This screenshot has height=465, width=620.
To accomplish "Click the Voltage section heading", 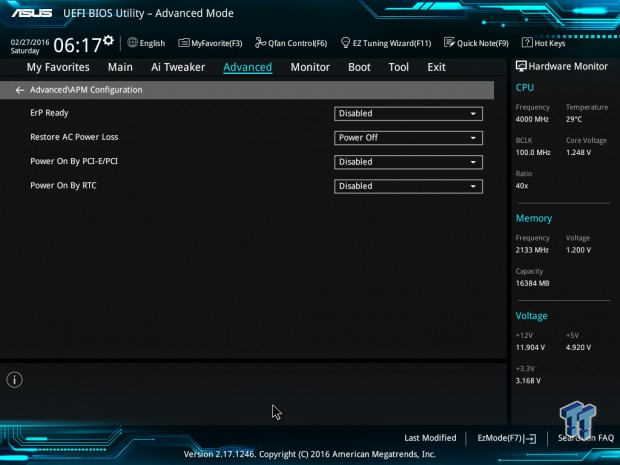I will tap(531, 316).
